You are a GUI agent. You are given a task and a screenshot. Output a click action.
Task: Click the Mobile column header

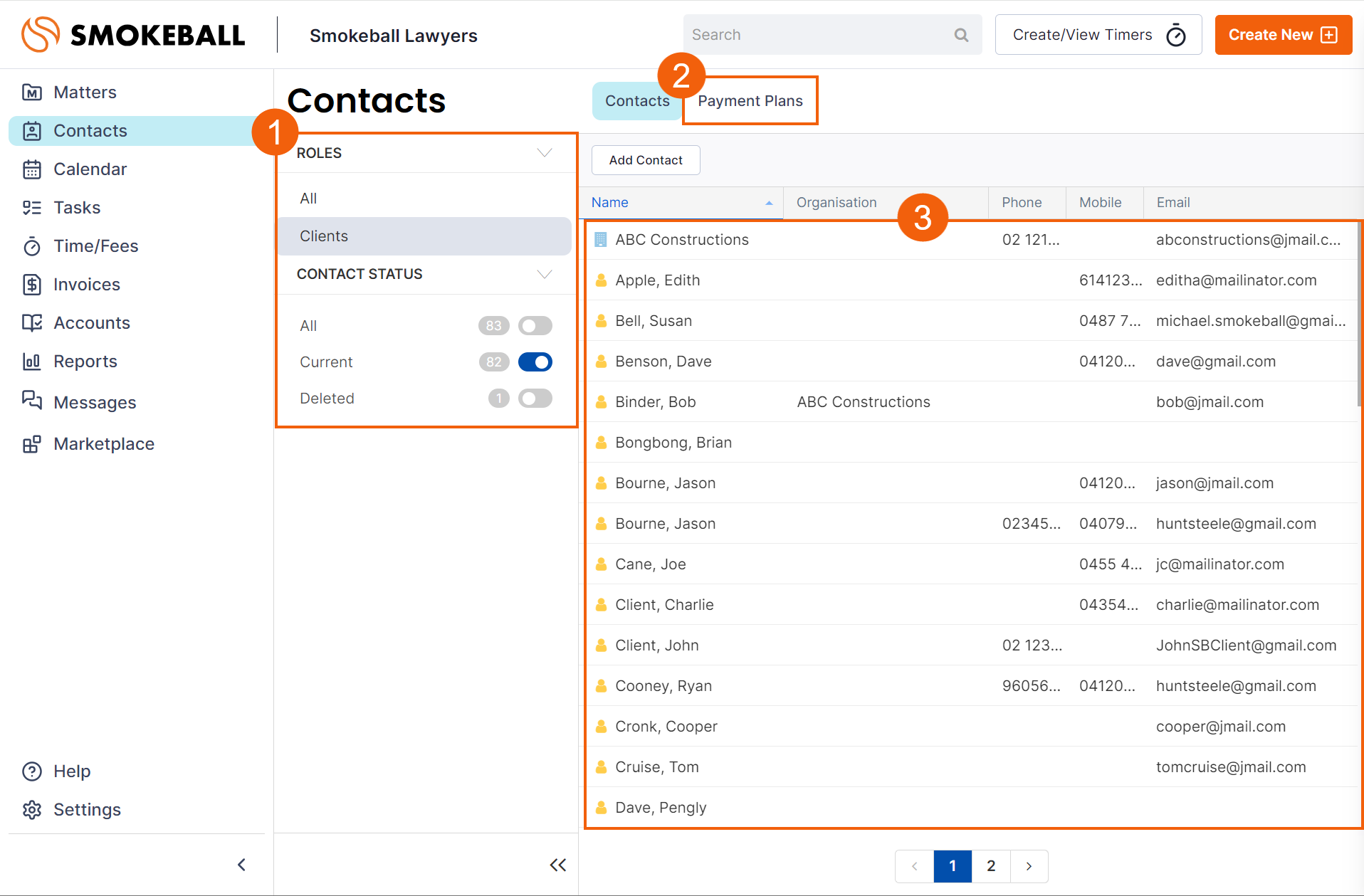[x=1100, y=203]
